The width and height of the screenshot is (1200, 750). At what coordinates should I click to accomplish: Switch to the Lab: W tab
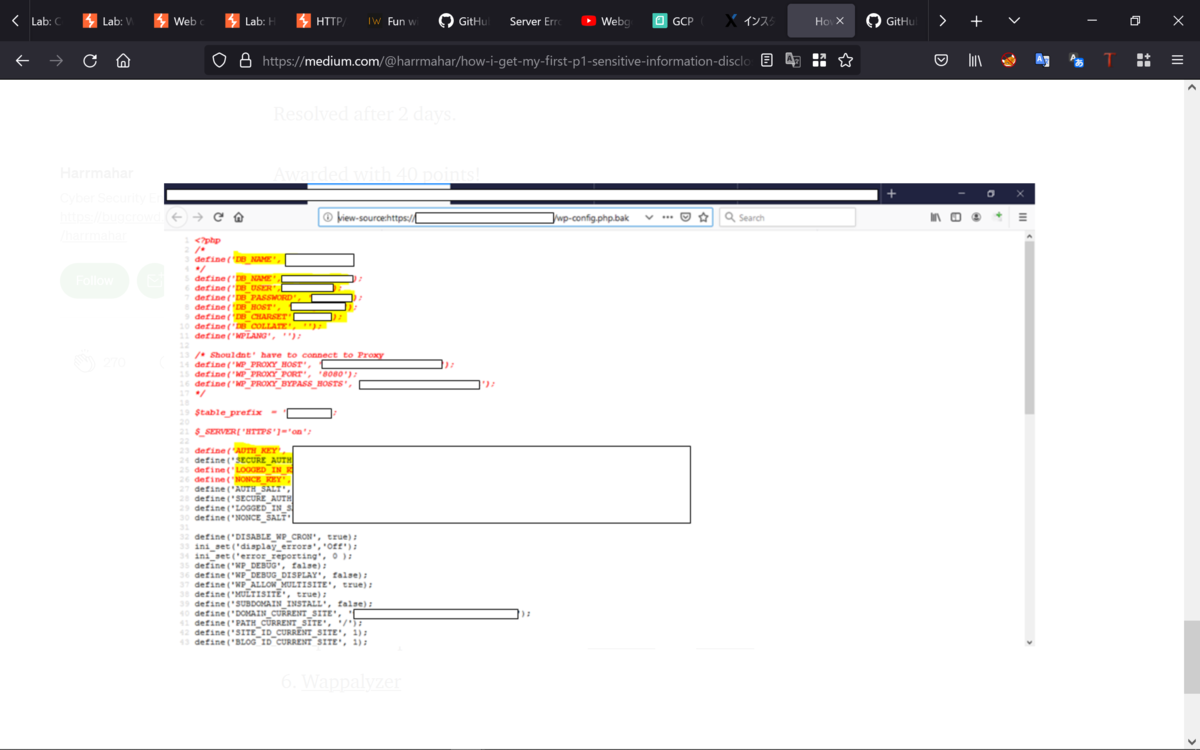[107, 21]
